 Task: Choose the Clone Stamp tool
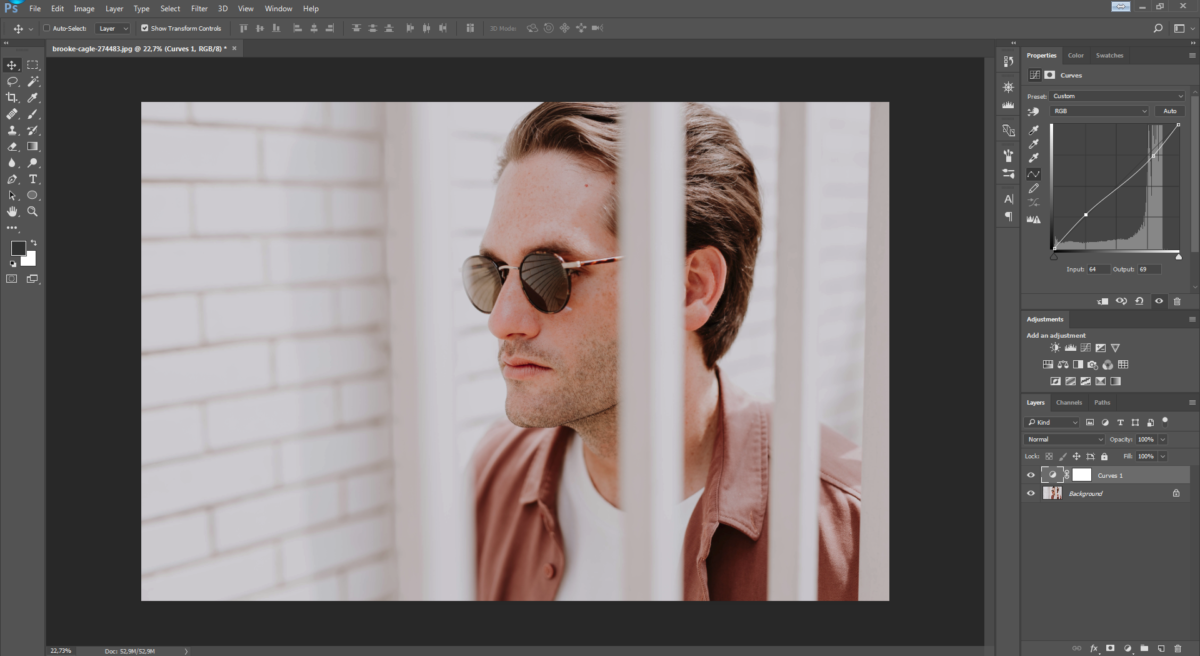click(x=12, y=130)
